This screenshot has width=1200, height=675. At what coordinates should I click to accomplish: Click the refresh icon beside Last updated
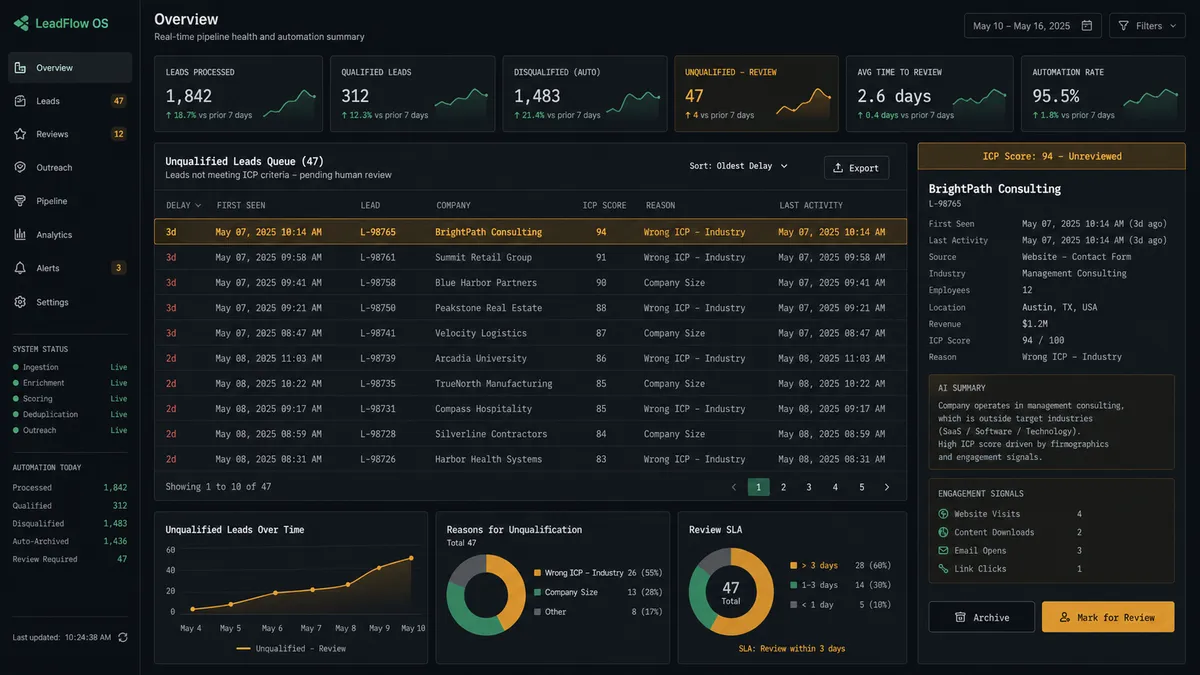[x=123, y=637]
